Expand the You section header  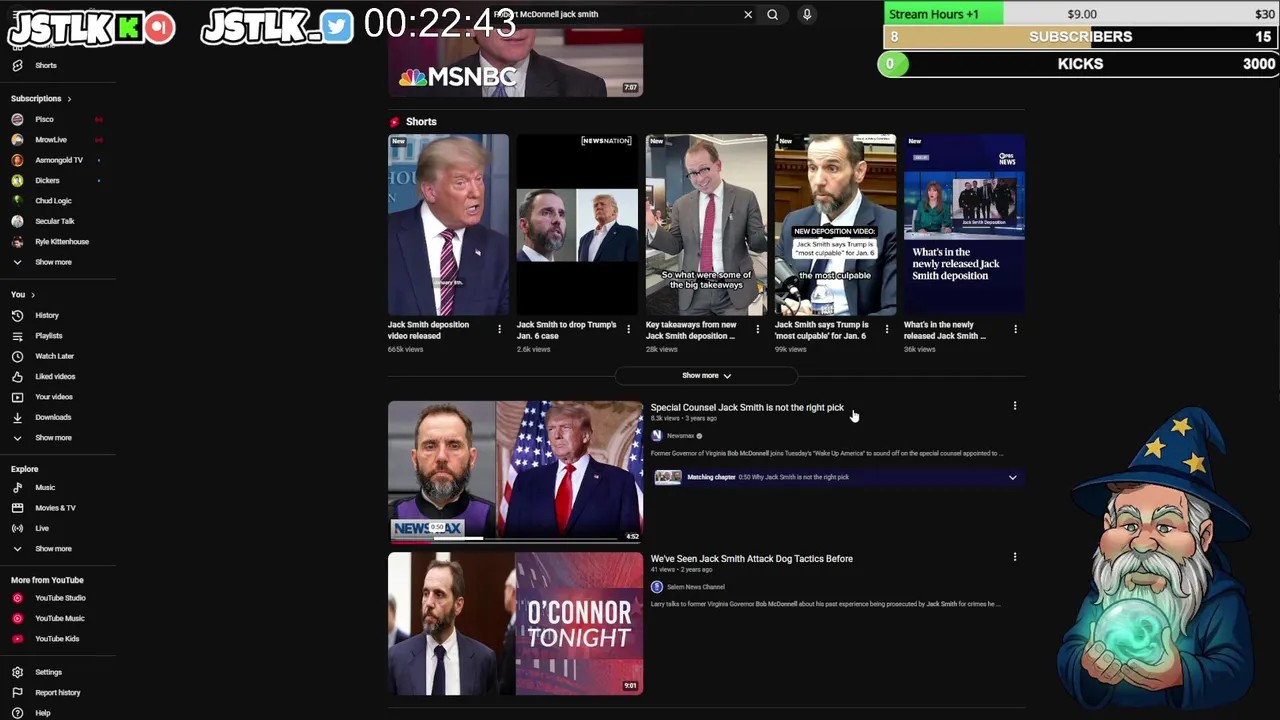[x=23, y=294]
